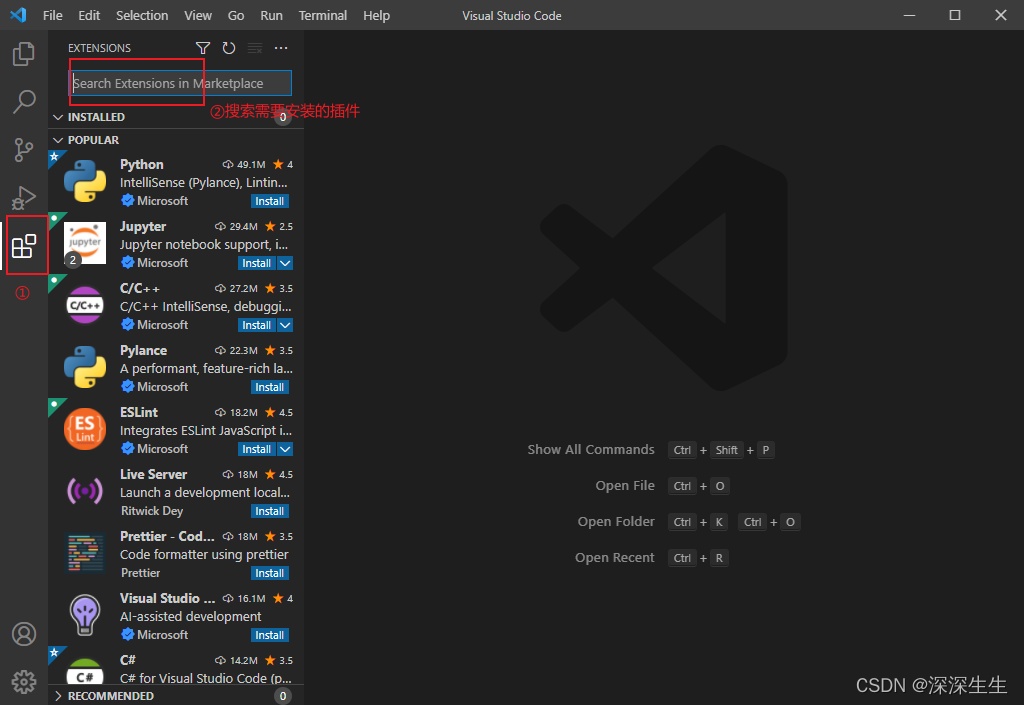Click the 'Show All Commands' shortcut hint
The height and width of the screenshot is (705, 1024).
pyautogui.click(x=591, y=450)
